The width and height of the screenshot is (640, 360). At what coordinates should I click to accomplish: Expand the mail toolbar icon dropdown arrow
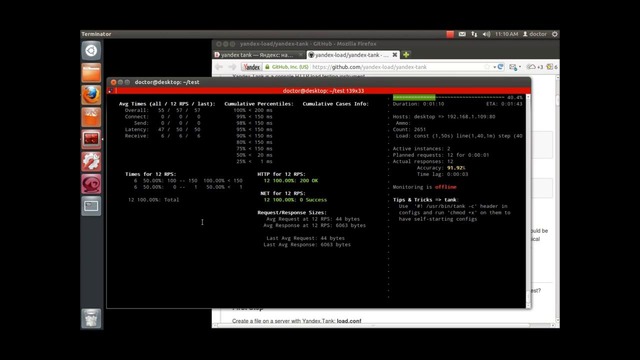(x=520, y=67)
